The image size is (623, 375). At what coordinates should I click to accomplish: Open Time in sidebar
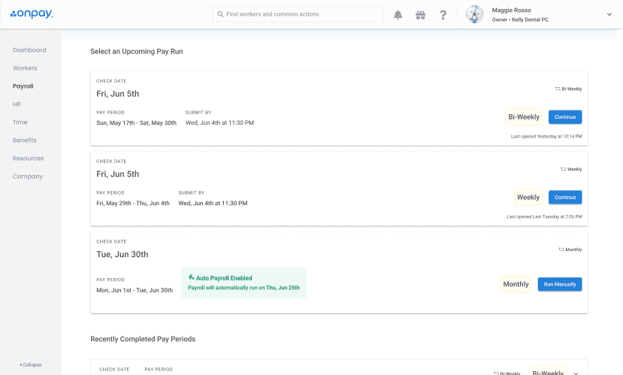point(20,122)
